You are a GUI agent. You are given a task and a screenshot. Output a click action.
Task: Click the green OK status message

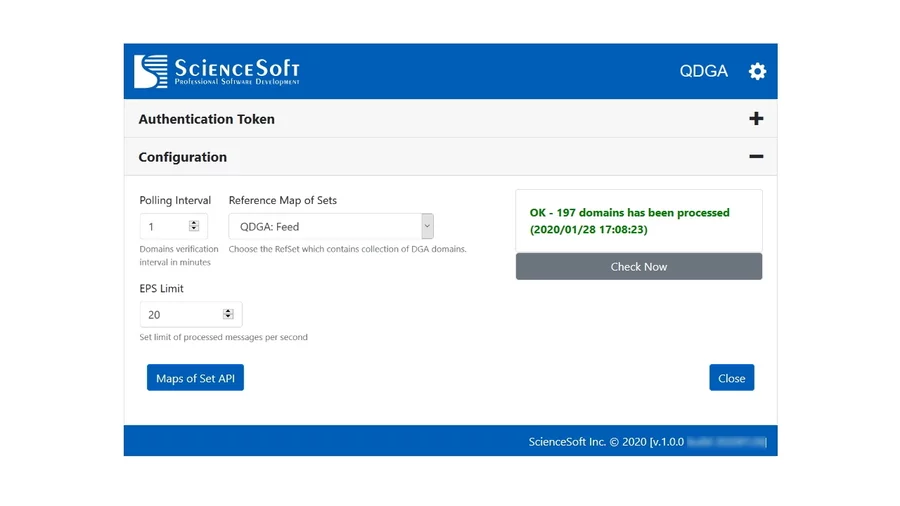click(630, 221)
